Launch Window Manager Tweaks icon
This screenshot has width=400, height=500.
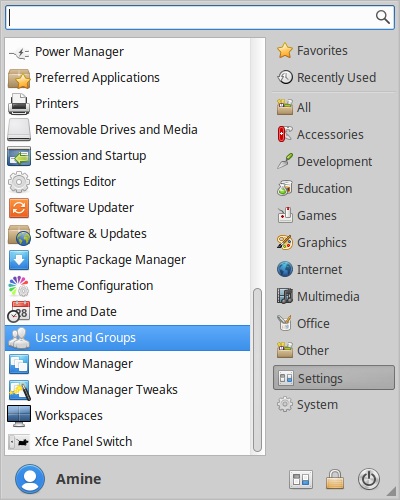[x=19, y=390]
